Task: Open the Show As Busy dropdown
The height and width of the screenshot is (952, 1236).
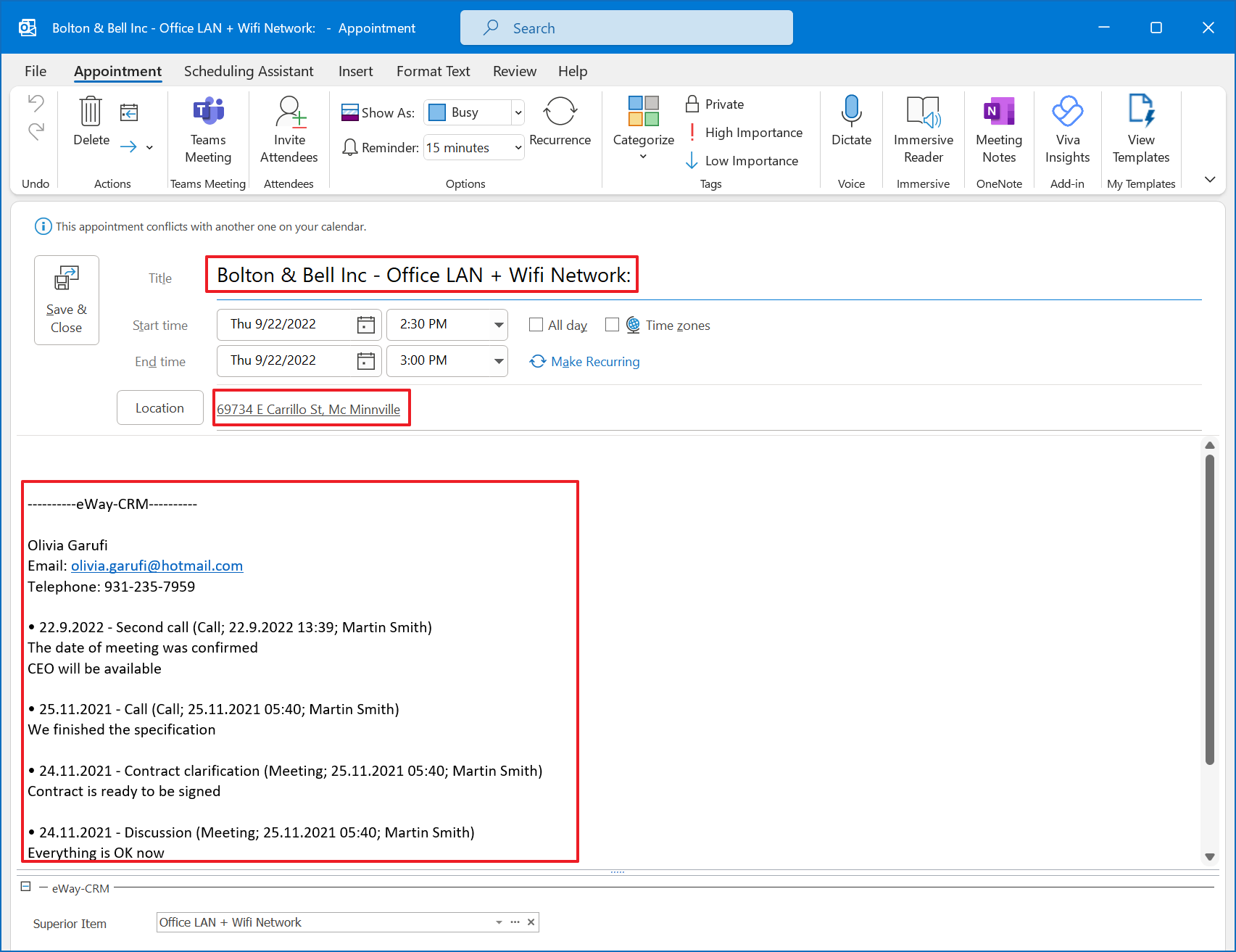Action: (x=518, y=112)
